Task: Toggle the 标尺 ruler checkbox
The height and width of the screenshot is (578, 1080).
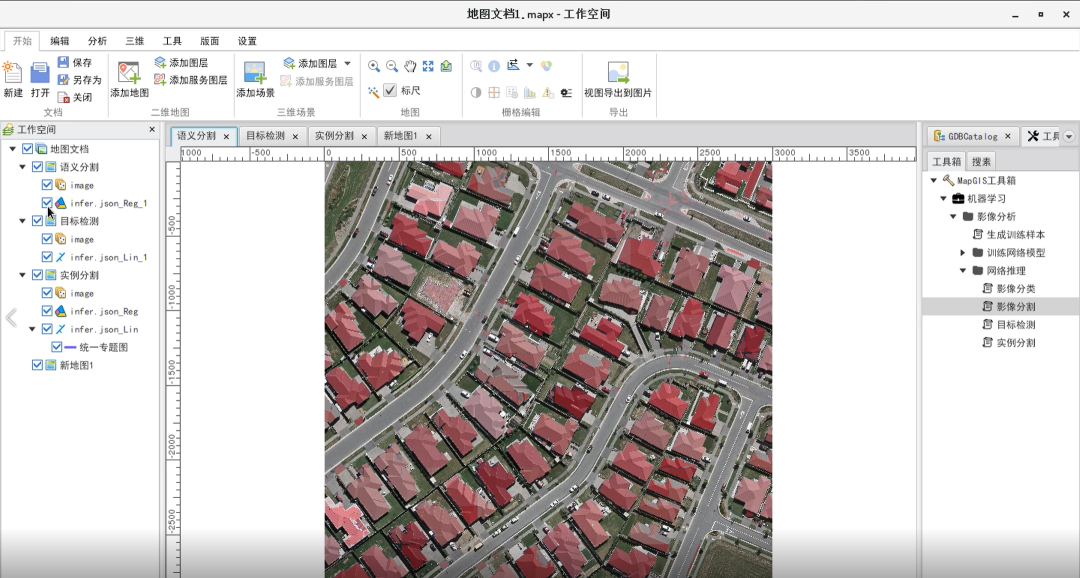Action: point(390,90)
